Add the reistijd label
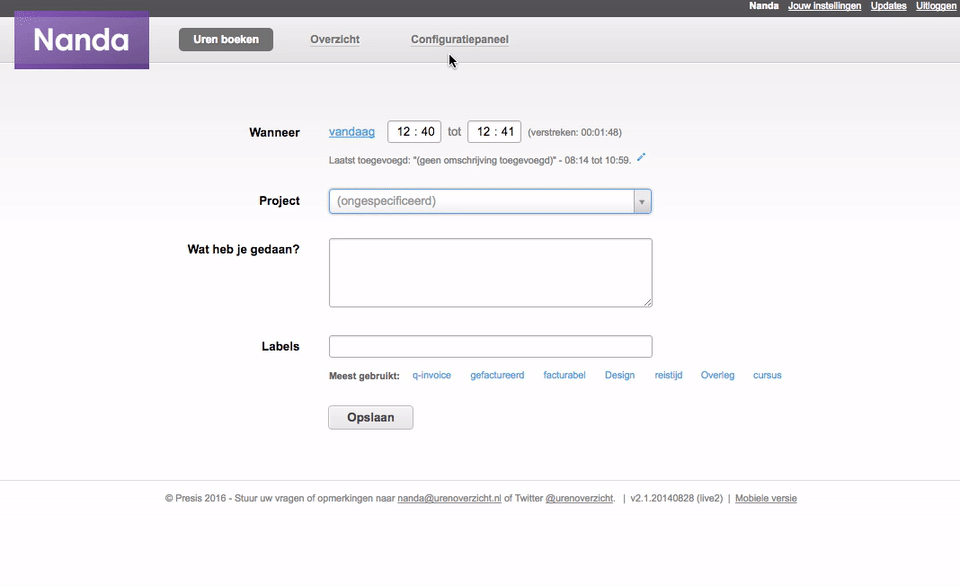 pyautogui.click(x=669, y=375)
